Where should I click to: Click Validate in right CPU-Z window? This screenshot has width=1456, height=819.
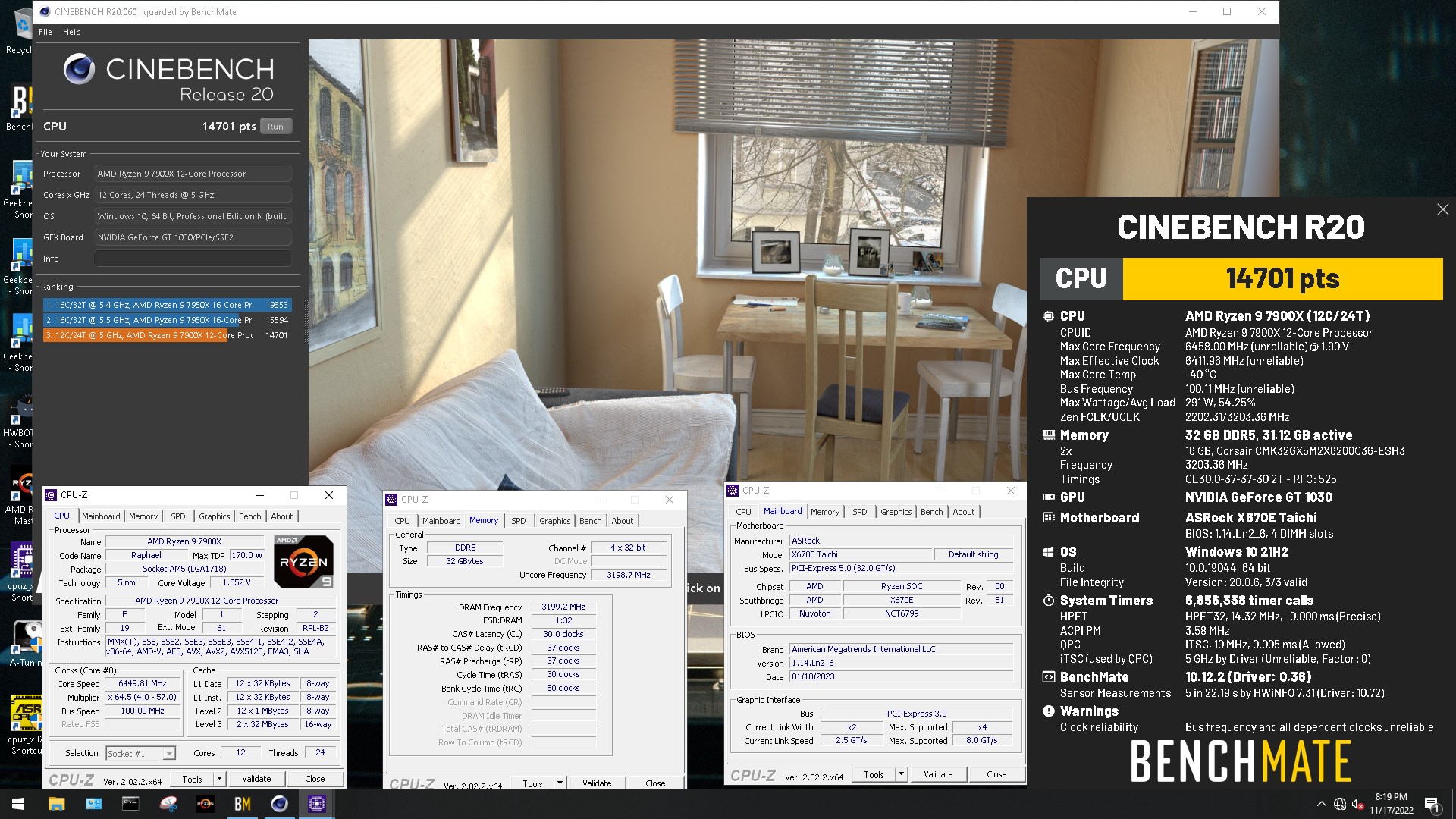pyautogui.click(x=938, y=774)
